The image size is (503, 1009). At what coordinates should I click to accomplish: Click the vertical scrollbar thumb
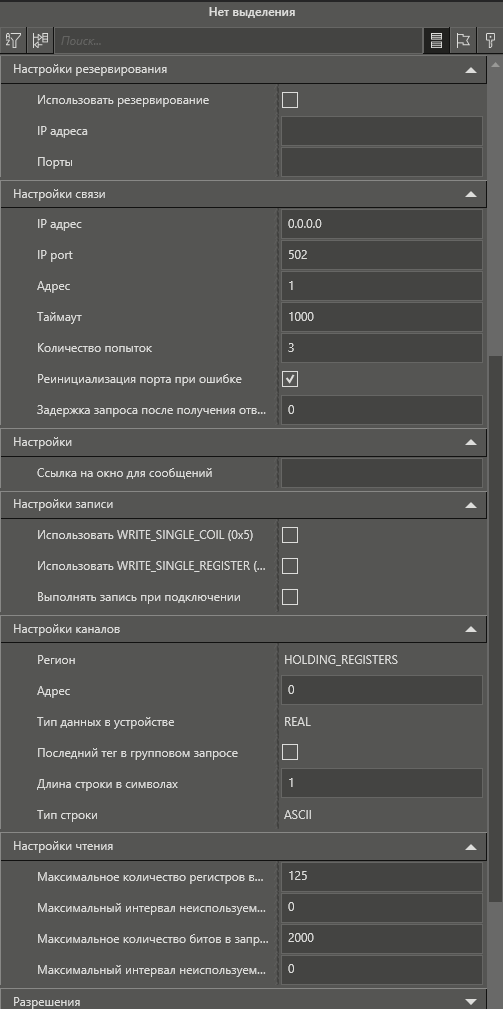(x=495, y=627)
